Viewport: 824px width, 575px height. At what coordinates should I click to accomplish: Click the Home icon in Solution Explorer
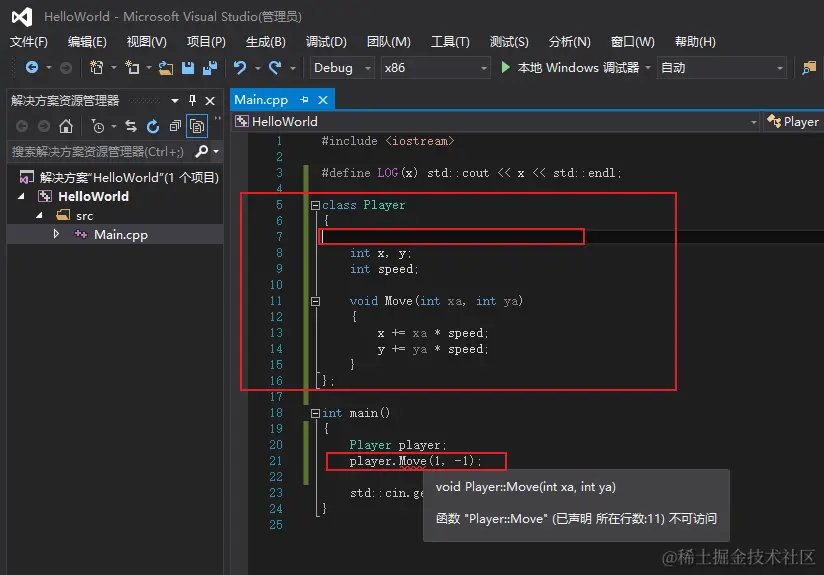[66, 126]
